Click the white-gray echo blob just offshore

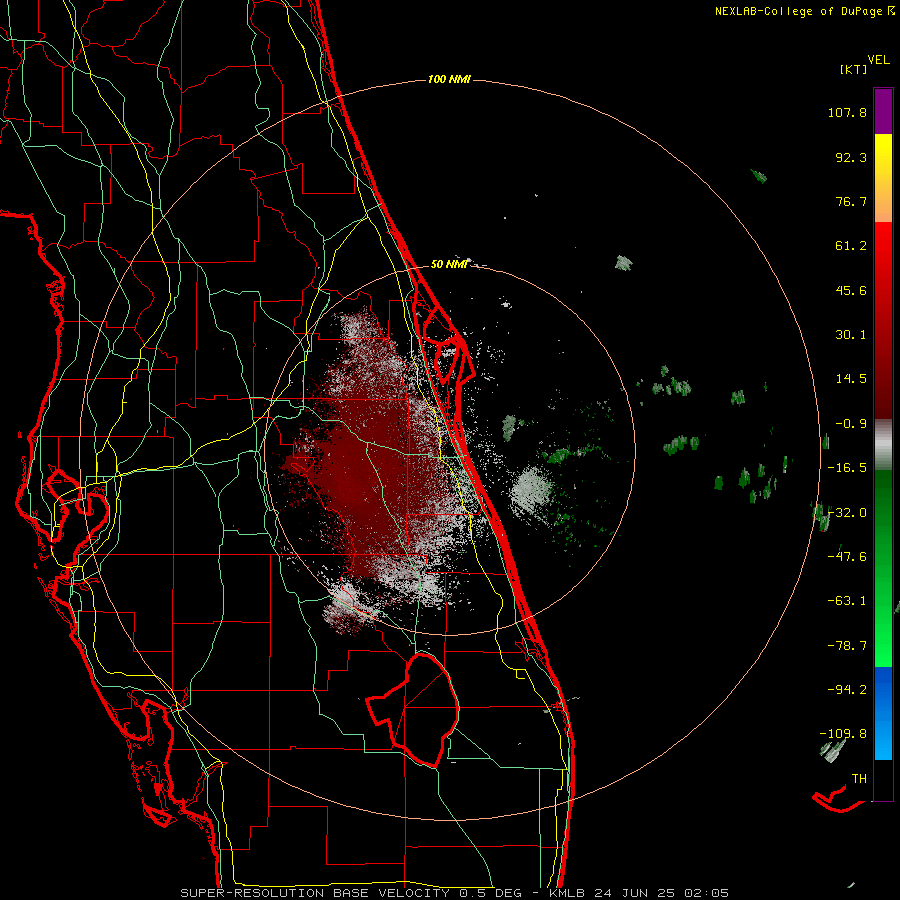[532, 490]
